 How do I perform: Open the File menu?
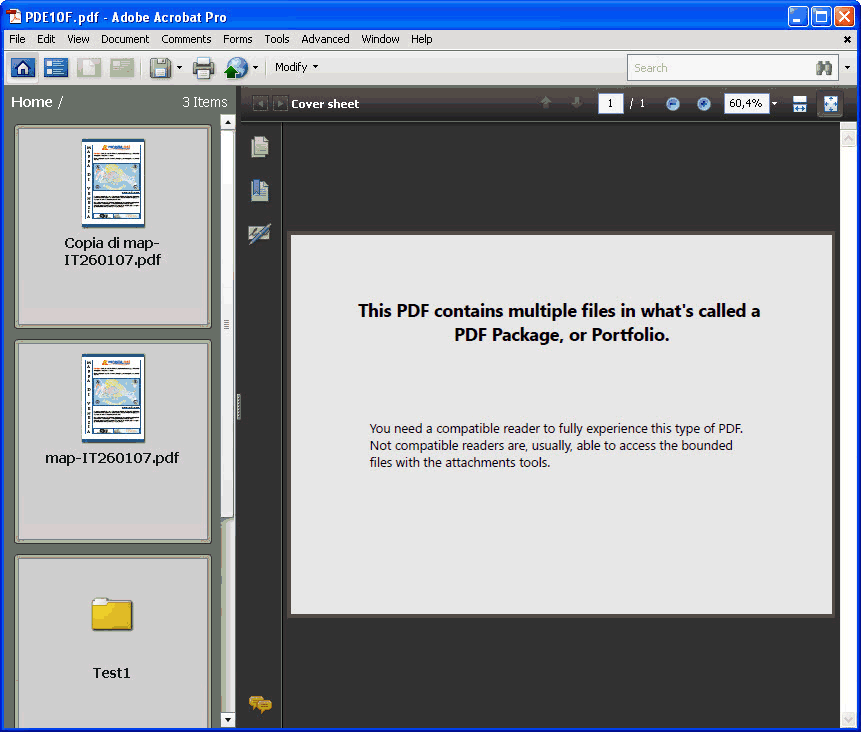(x=17, y=39)
